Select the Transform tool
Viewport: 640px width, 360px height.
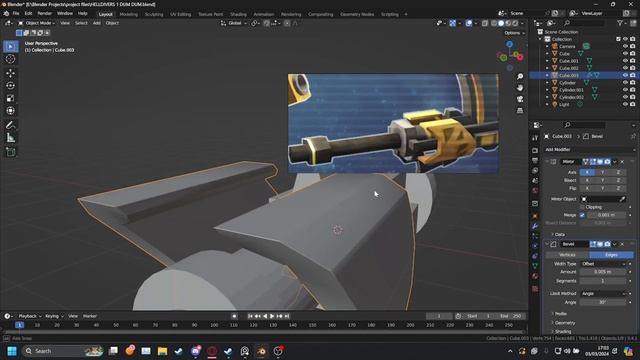[x=11, y=111]
